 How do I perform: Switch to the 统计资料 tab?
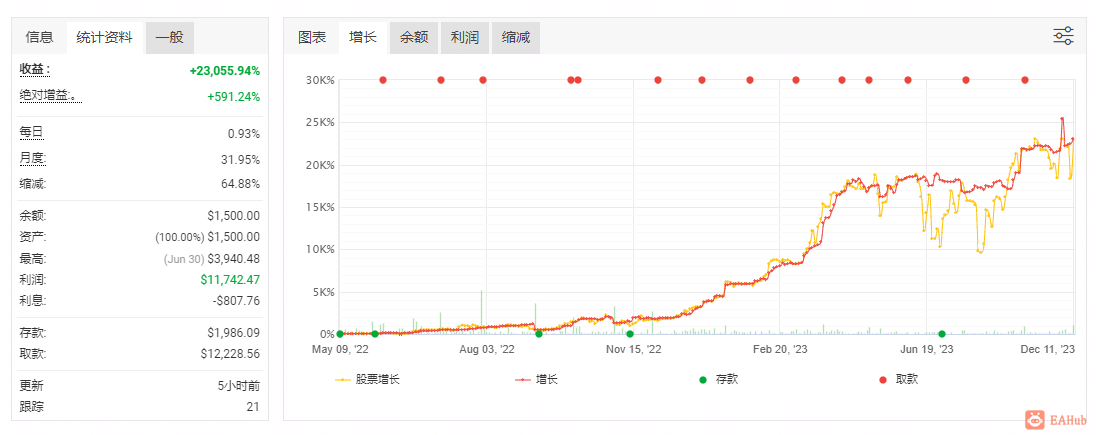click(x=104, y=38)
